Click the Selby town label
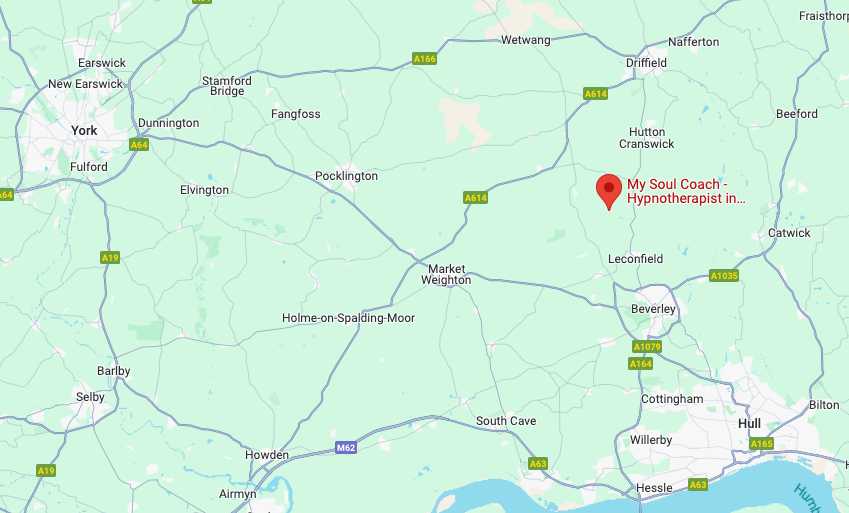Screen dimensions: 849x513 (90, 397)
